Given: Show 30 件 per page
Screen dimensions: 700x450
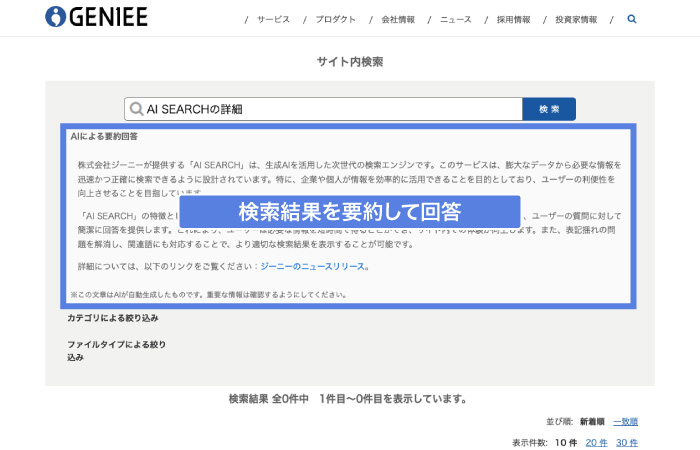Looking at the screenshot, I should (627, 442).
